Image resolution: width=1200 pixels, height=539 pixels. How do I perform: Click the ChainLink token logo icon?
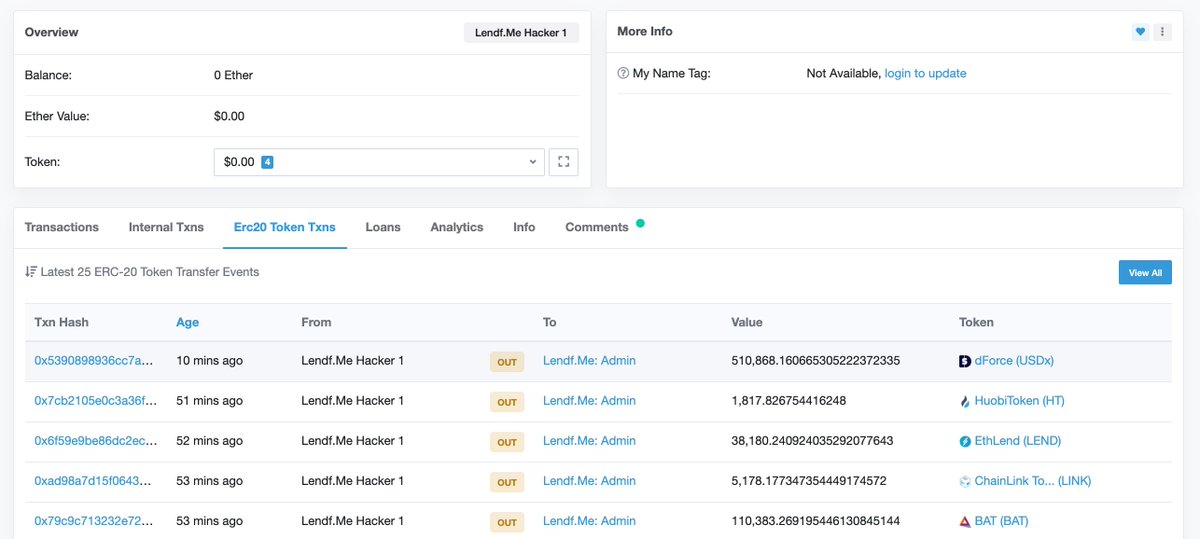pos(965,481)
